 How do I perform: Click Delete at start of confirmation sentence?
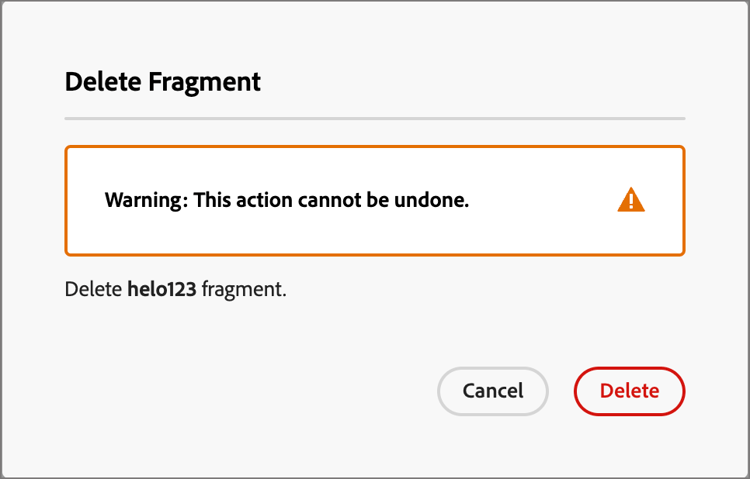[93, 291]
